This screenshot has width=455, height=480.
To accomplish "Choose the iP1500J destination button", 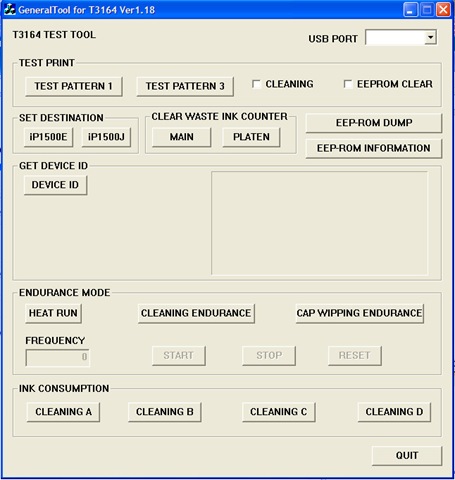I will [x=106, y=137].
